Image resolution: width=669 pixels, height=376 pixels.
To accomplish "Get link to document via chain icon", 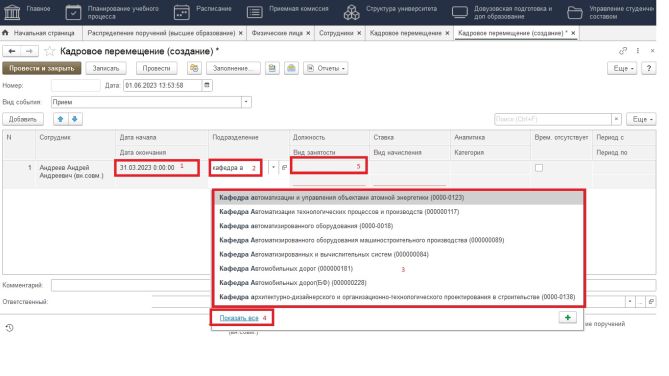I will tap(623, 51).
